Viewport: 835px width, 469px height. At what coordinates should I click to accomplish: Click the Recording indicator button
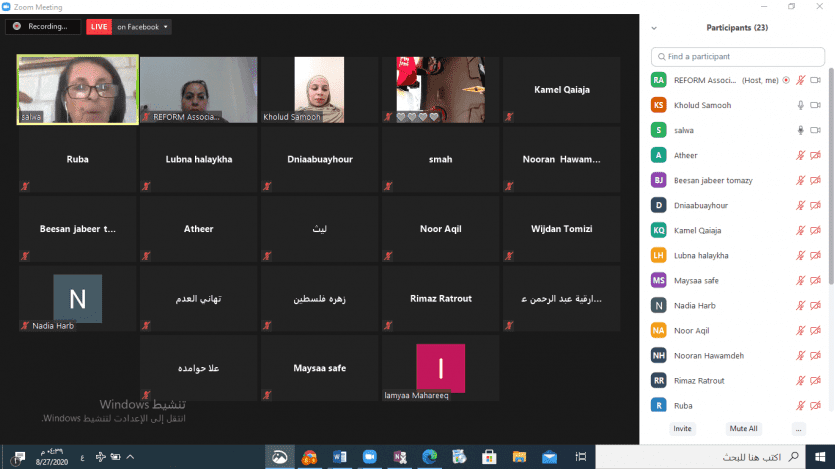coord(43,27)
